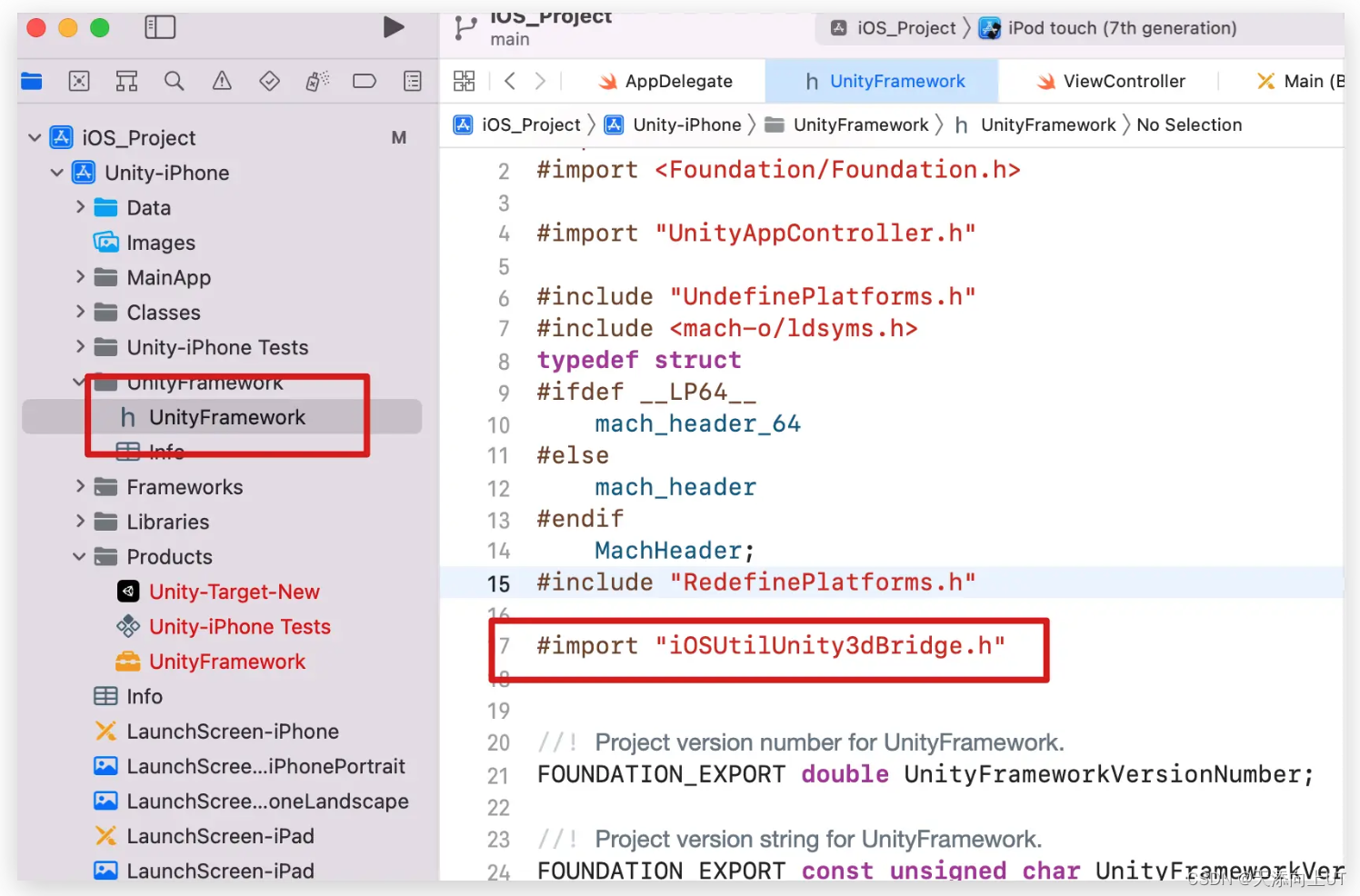Expand the Libraries folder
Screen dimensions: 1360x896
coord(80,522)
